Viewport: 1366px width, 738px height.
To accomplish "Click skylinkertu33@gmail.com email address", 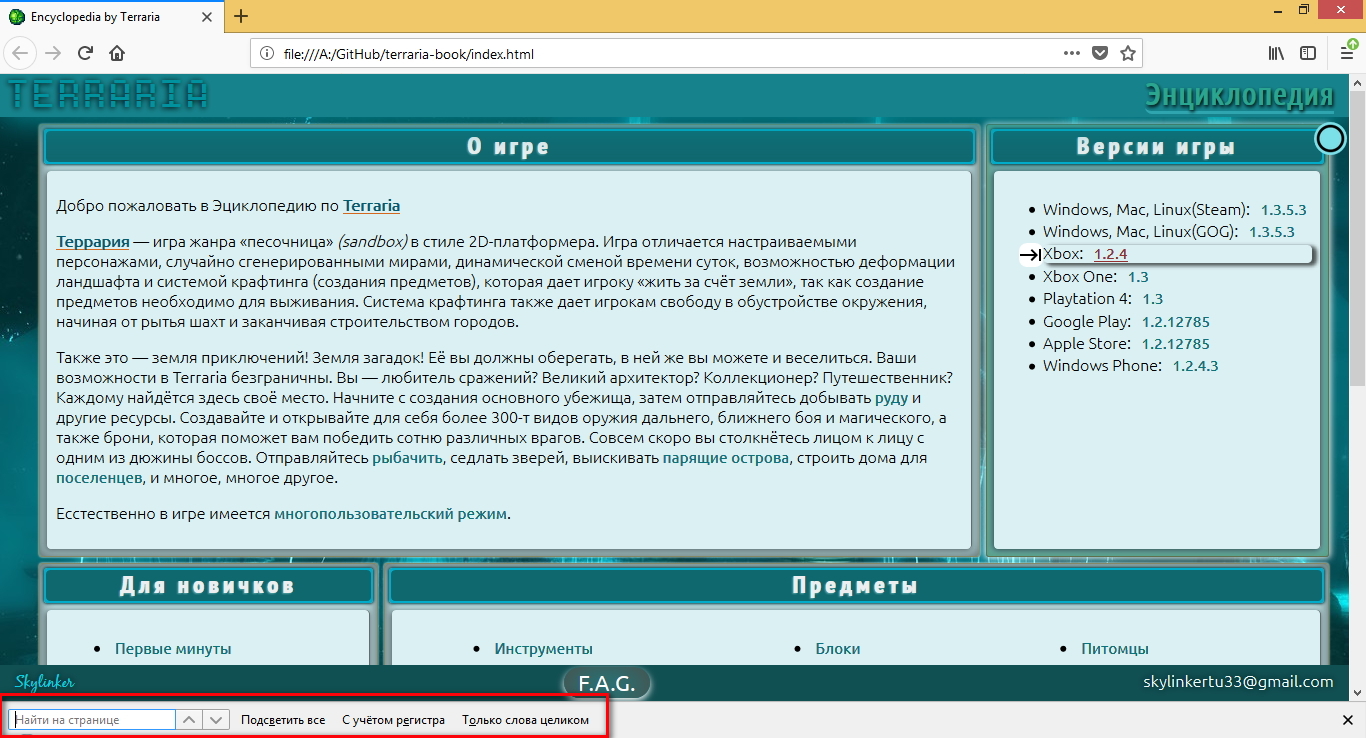I will (x=1238, y=682).
